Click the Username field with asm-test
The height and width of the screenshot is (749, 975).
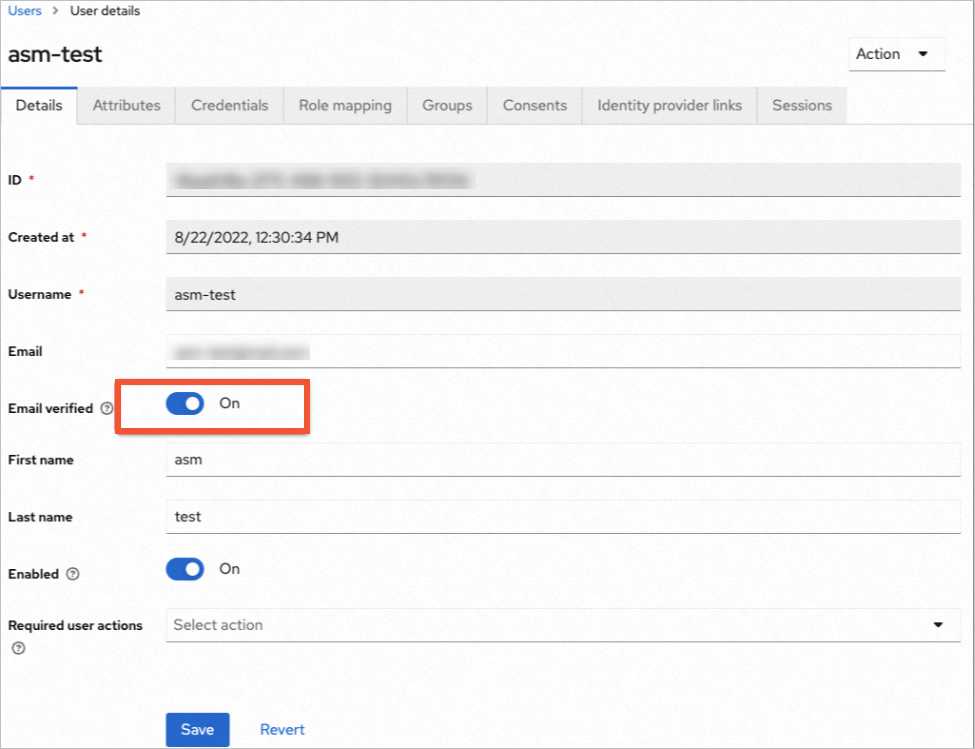(563, 294)
